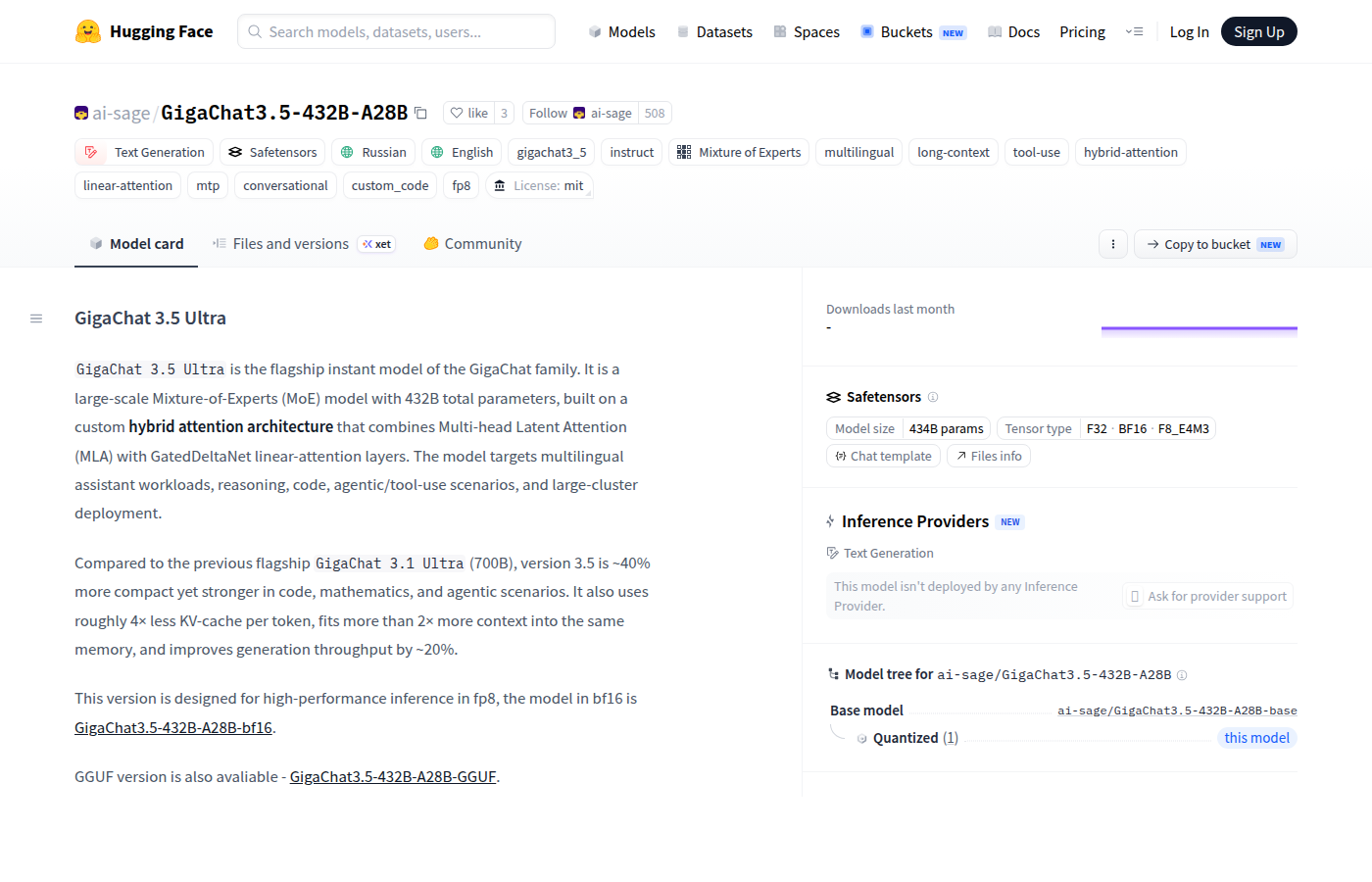The image size is (1372, 882).
Task: Click the Hugging Face logo
Action: [x=144, y=31]
